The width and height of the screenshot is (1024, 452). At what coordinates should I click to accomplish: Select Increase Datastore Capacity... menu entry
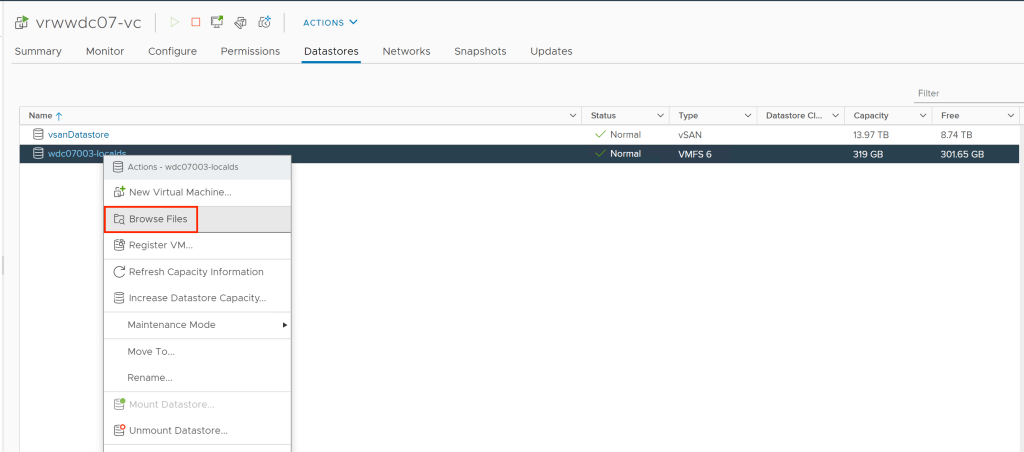[x=196, y=298]
